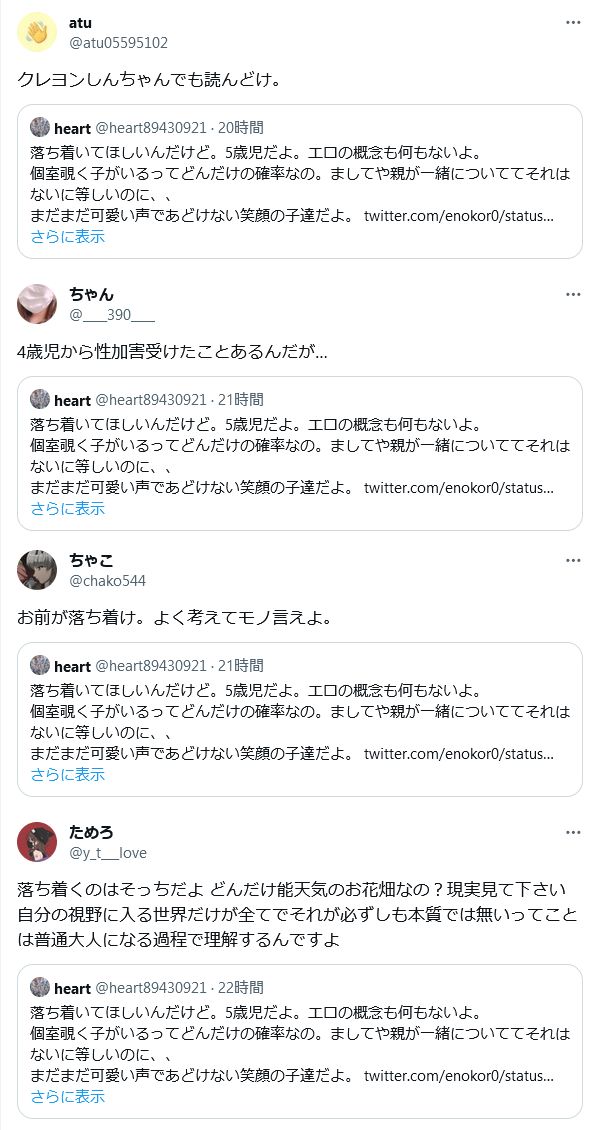Open the more options menu on ためろ's tweet
Screen dimensions: 598x1130
(573, 832)
